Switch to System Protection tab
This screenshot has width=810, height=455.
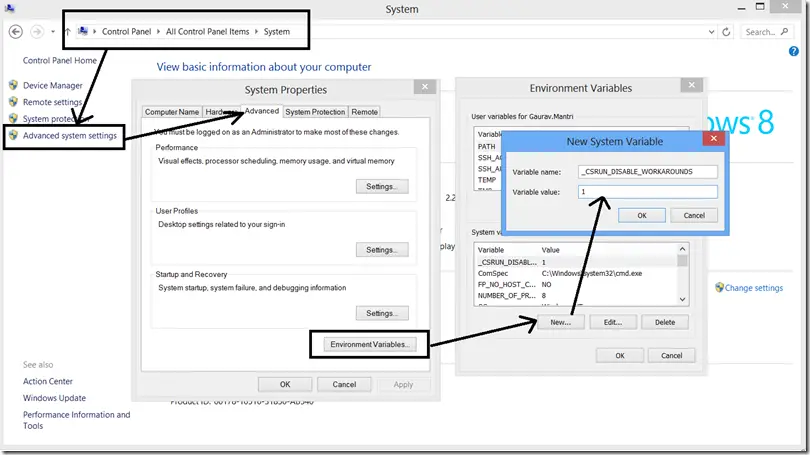pyautogui.click(x=315, y=112)
